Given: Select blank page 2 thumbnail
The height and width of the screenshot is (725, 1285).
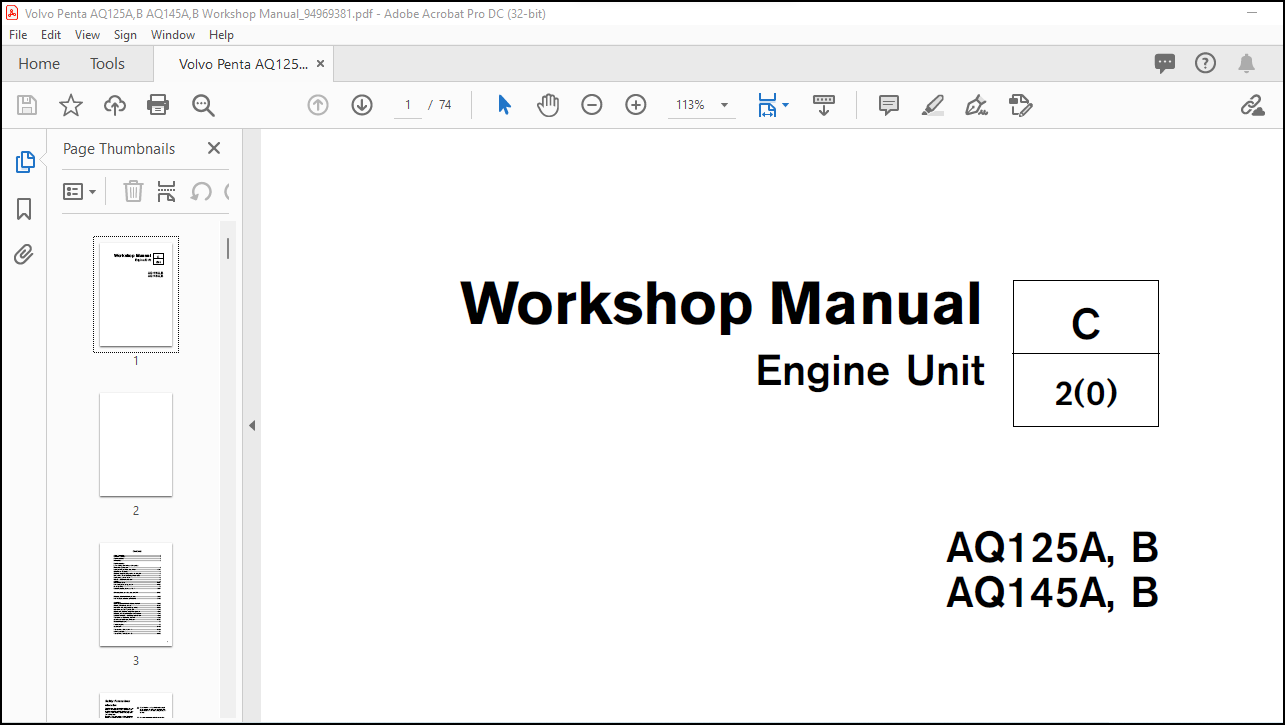Looking at the screenshot, I should coord(136,444).
